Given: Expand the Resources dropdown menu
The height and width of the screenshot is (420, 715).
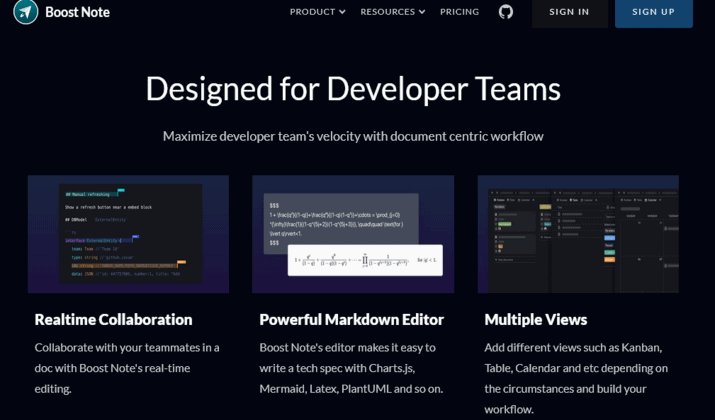Looking at the screenshot, I should [x=393, y=12].
